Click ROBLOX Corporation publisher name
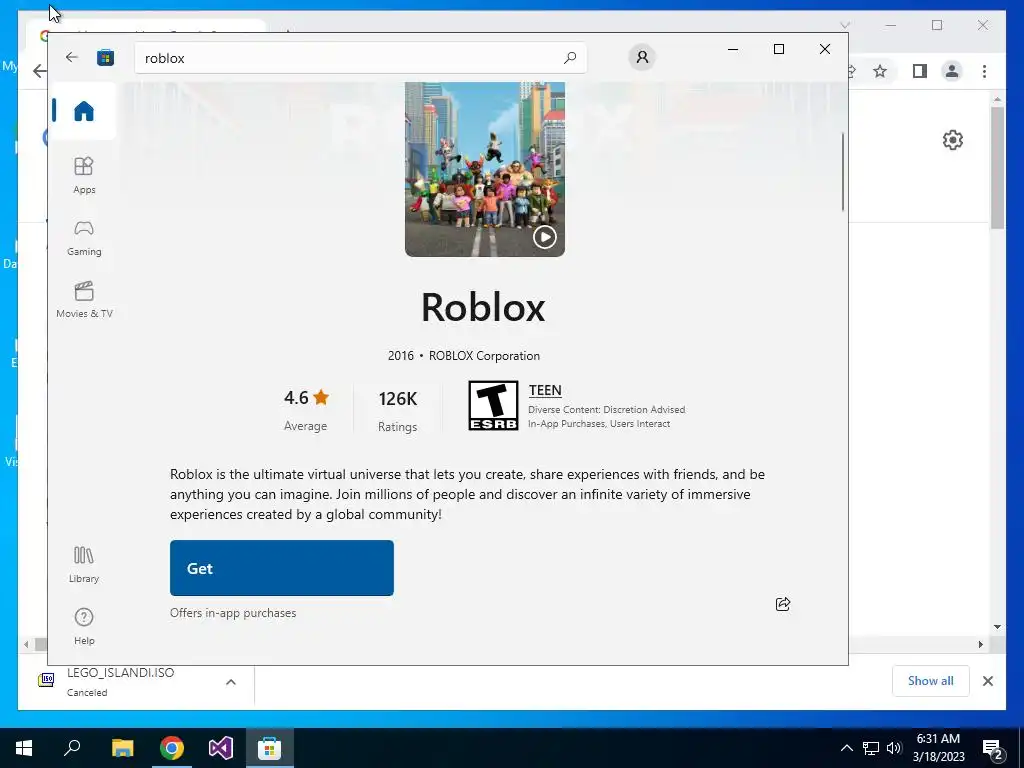 coord(484,356)
